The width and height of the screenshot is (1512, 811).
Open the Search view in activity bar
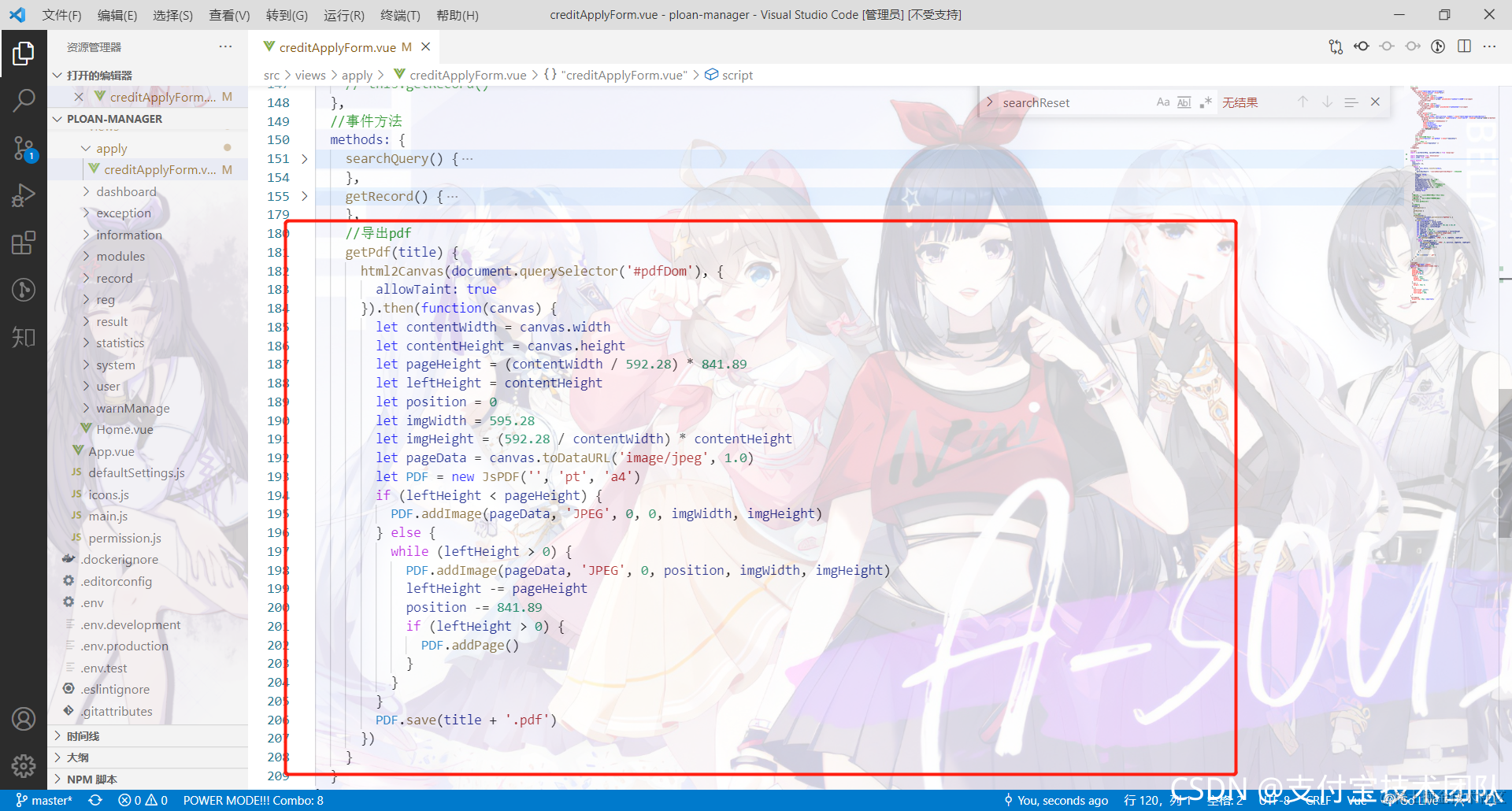[24, 100]
